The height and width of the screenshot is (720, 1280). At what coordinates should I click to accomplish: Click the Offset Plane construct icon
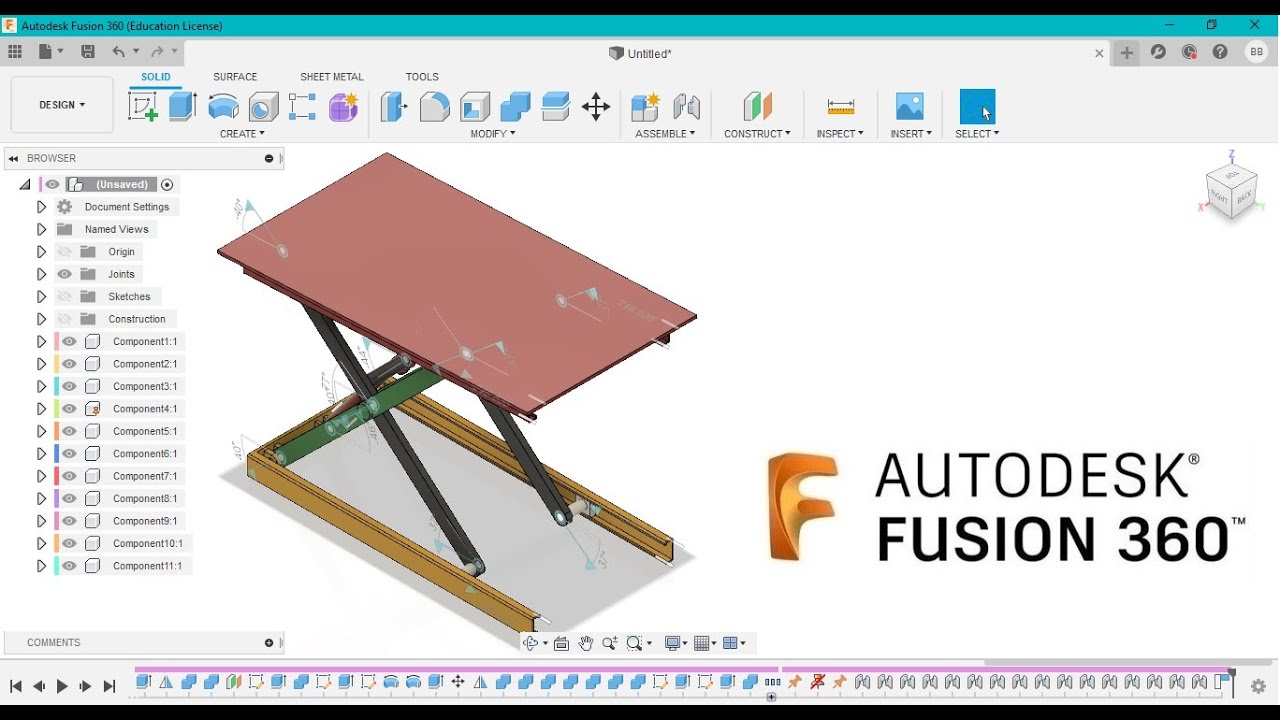(x=757, y=107)
